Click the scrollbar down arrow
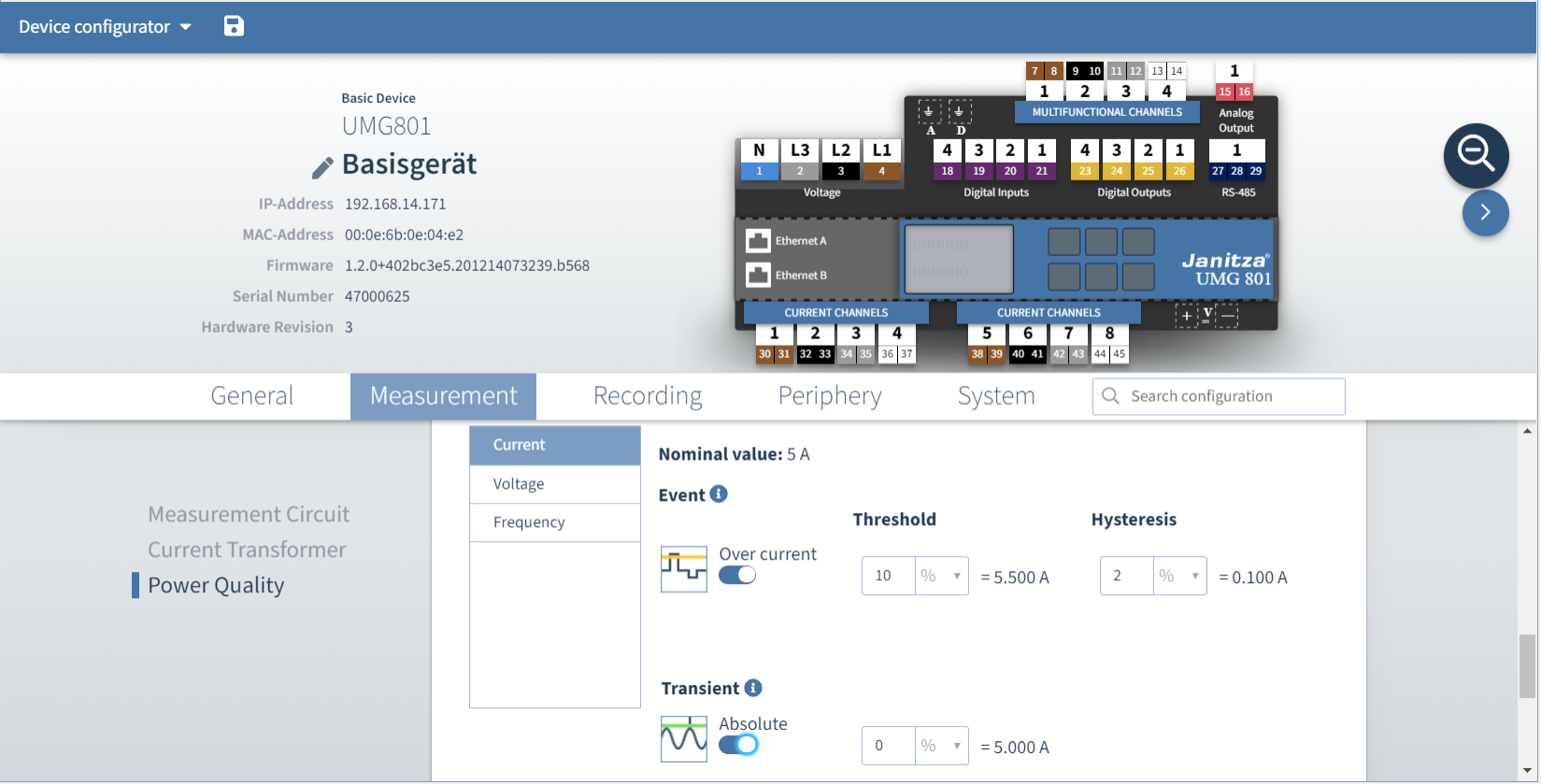 point(1527,770)
